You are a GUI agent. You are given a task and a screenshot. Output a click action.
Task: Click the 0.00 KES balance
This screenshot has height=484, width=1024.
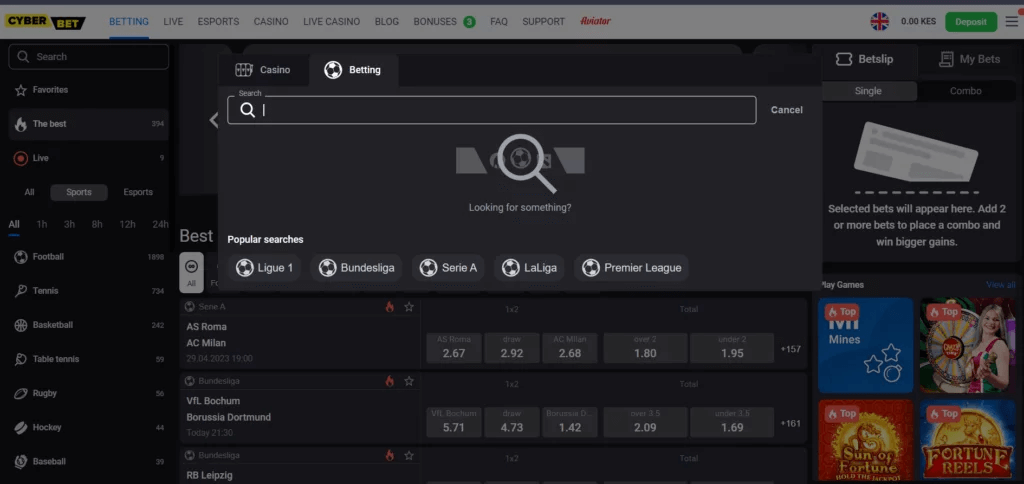point(918,22)
